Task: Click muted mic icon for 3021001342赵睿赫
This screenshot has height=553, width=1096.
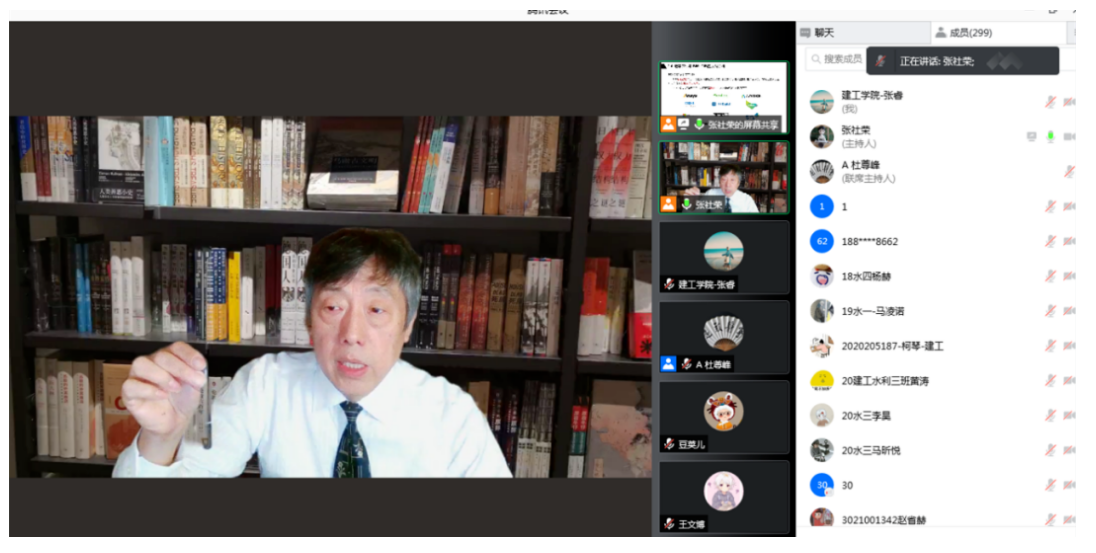Action: (x=1050, y=519)
